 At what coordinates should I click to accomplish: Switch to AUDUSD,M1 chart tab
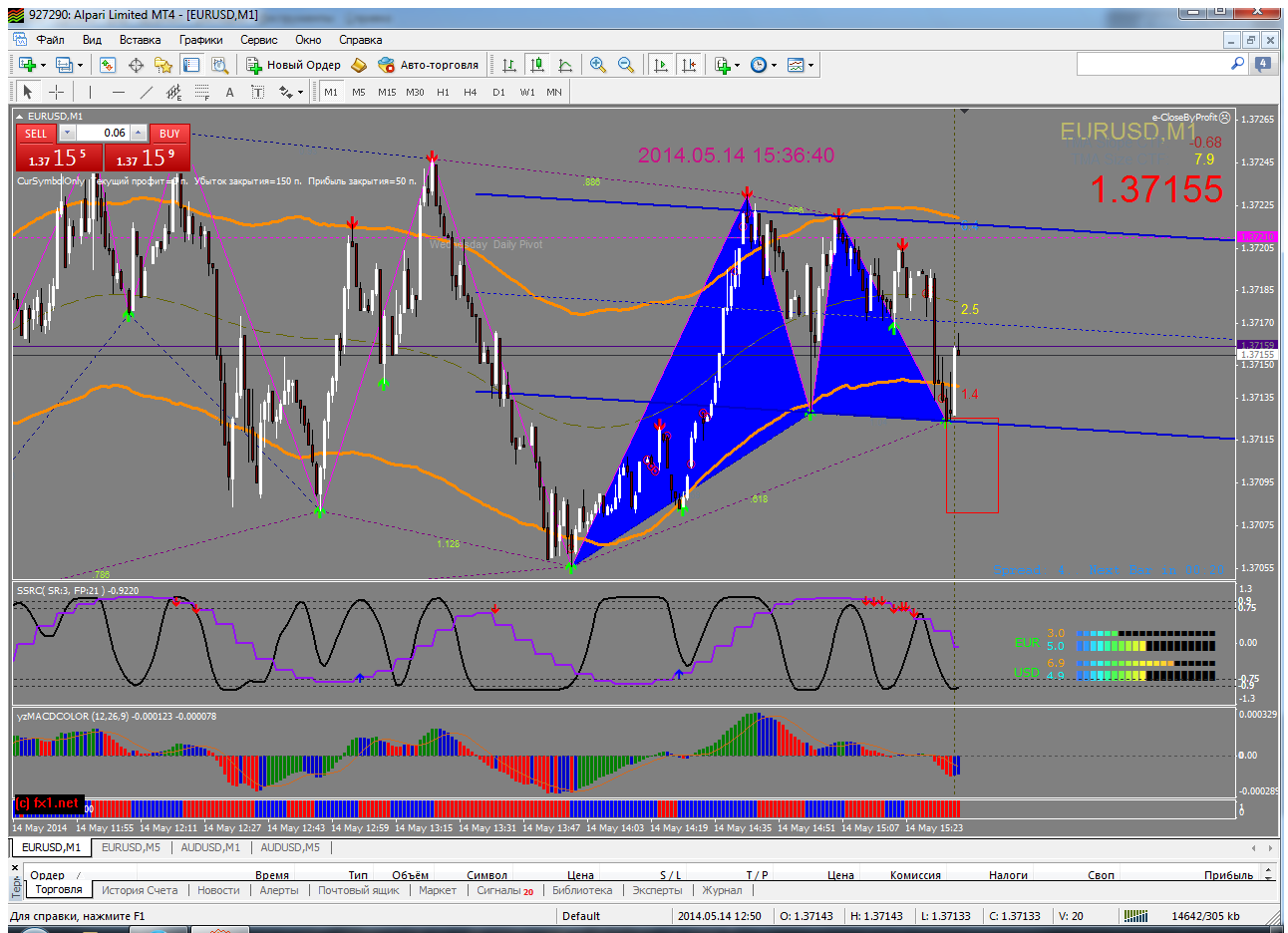pos(210,847)
